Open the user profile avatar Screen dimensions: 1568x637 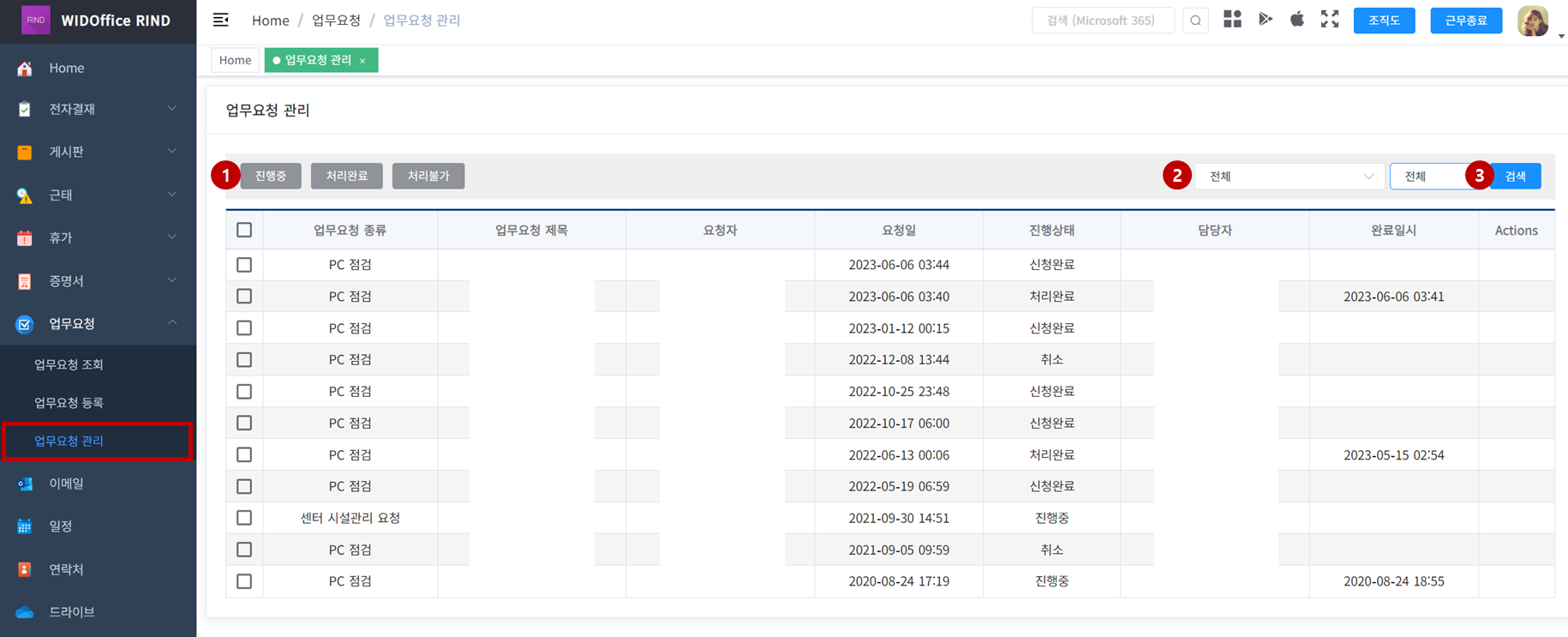tap(1532, 21)
